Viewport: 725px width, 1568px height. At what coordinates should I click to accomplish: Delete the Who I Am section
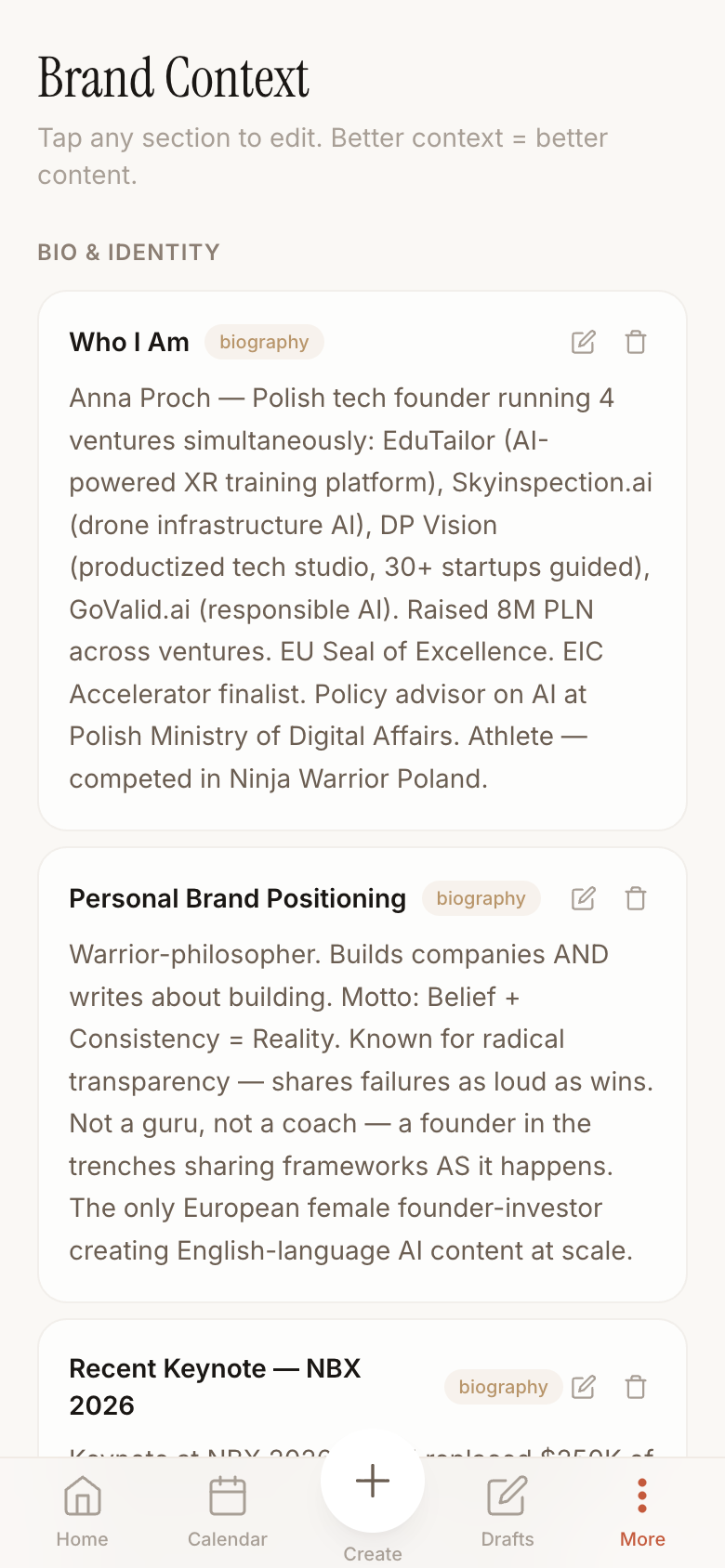coord(636,342)
